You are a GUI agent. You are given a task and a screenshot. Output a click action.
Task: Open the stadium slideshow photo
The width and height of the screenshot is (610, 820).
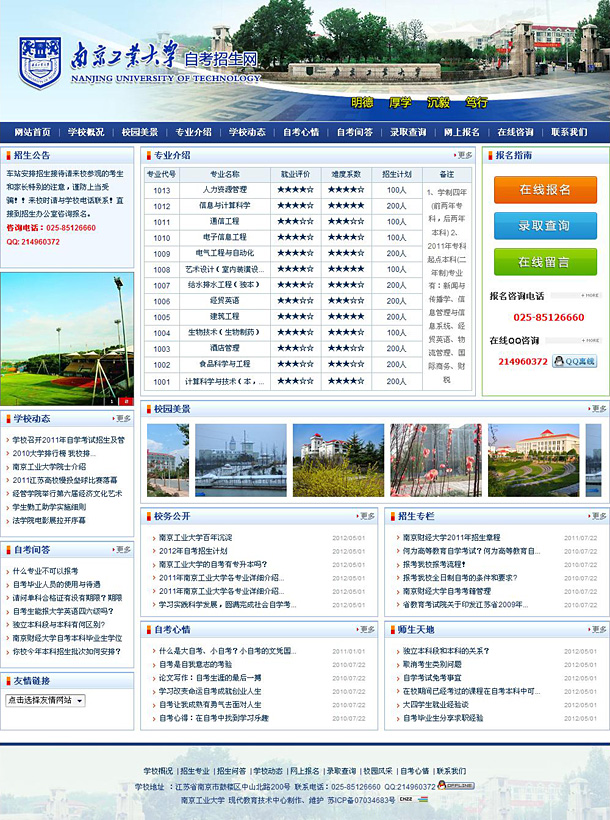(67, 339)
